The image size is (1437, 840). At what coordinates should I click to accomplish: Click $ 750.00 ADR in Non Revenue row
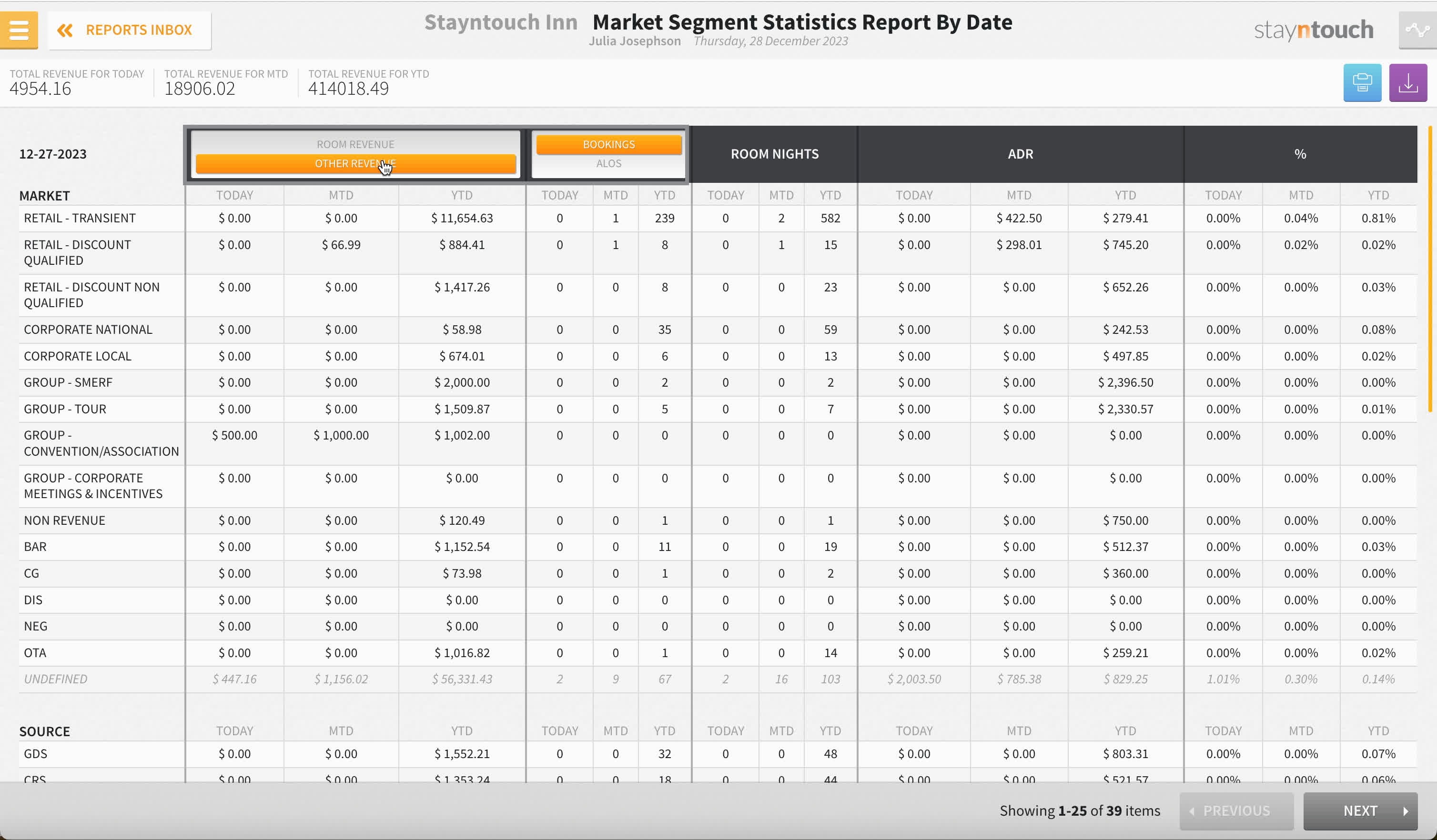[1126, 520]
